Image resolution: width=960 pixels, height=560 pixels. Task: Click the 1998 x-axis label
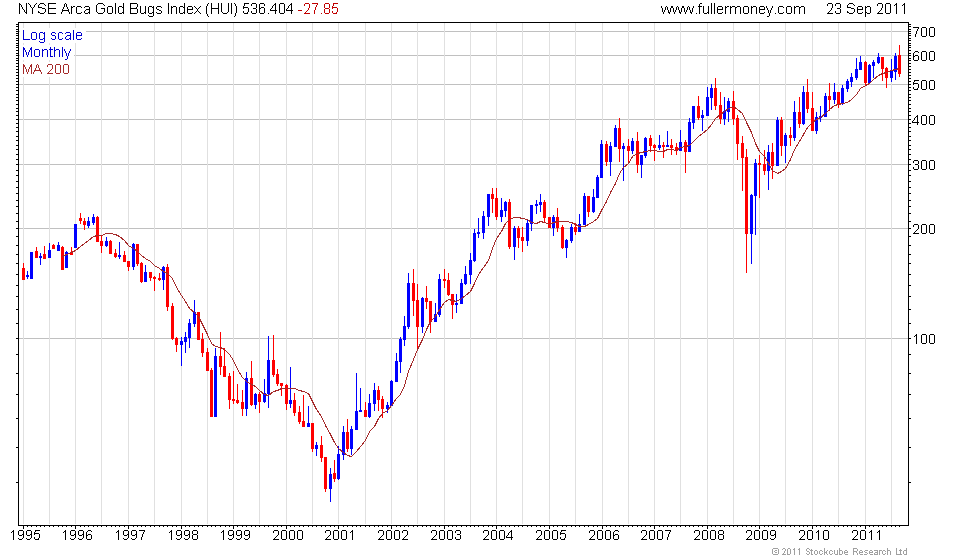[x=182, y=536]
